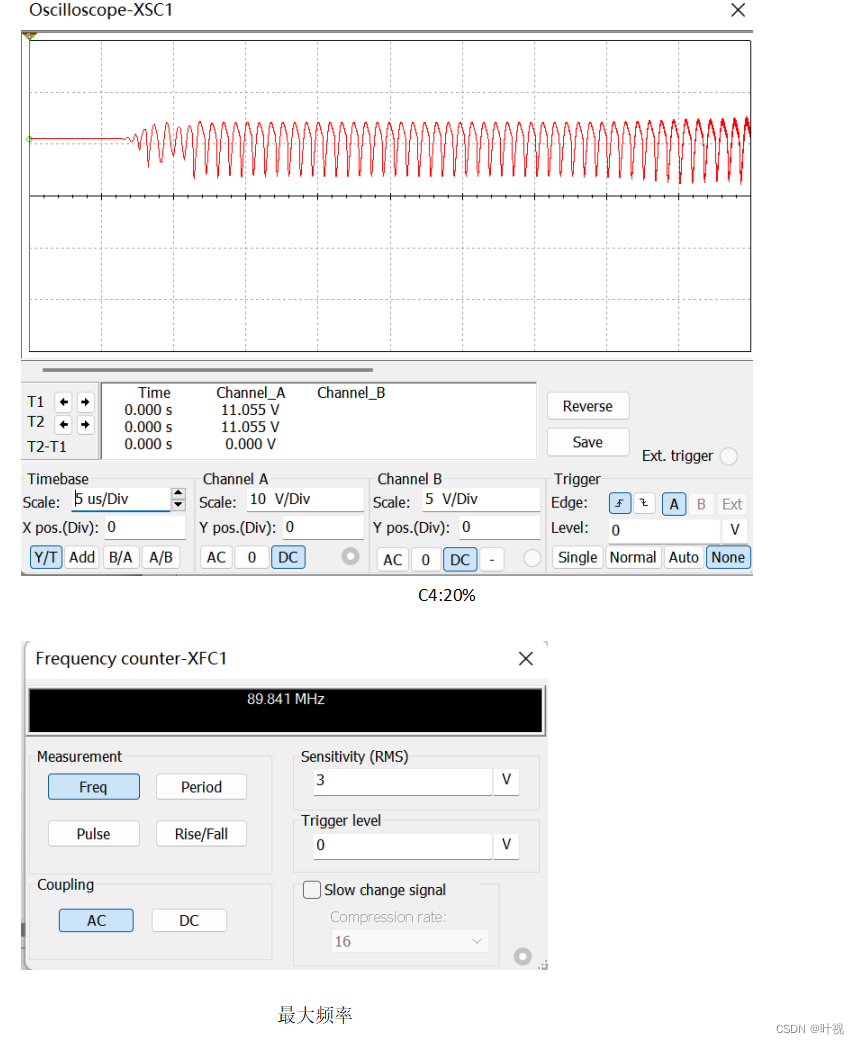Select trigger source B

tap(701, 504)
